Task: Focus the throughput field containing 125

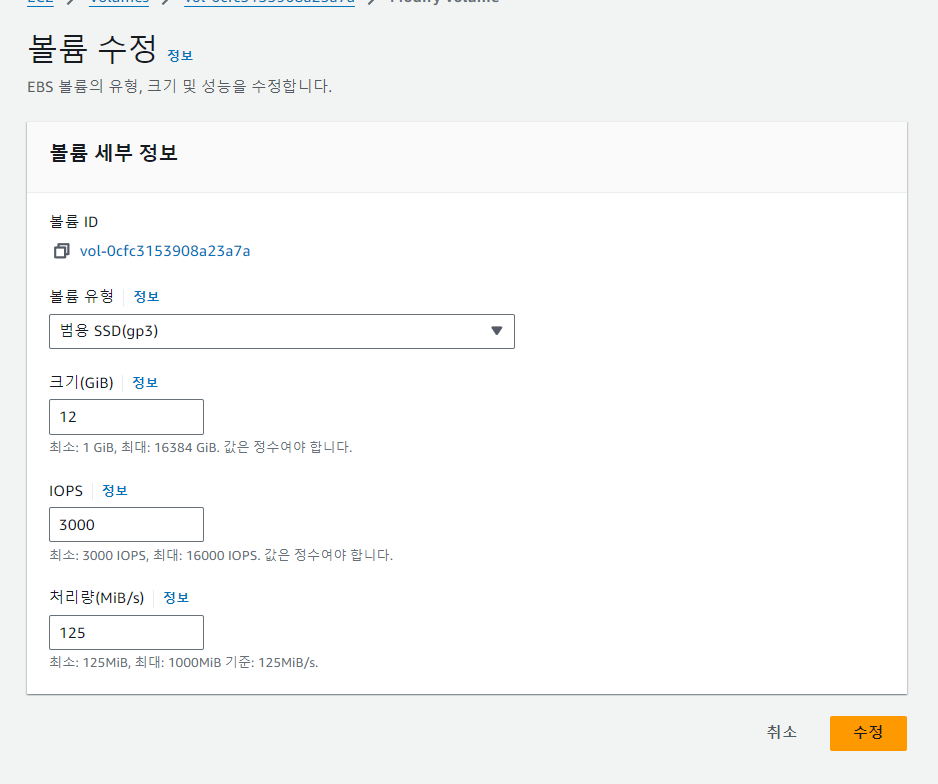Action: pos(126,633)
